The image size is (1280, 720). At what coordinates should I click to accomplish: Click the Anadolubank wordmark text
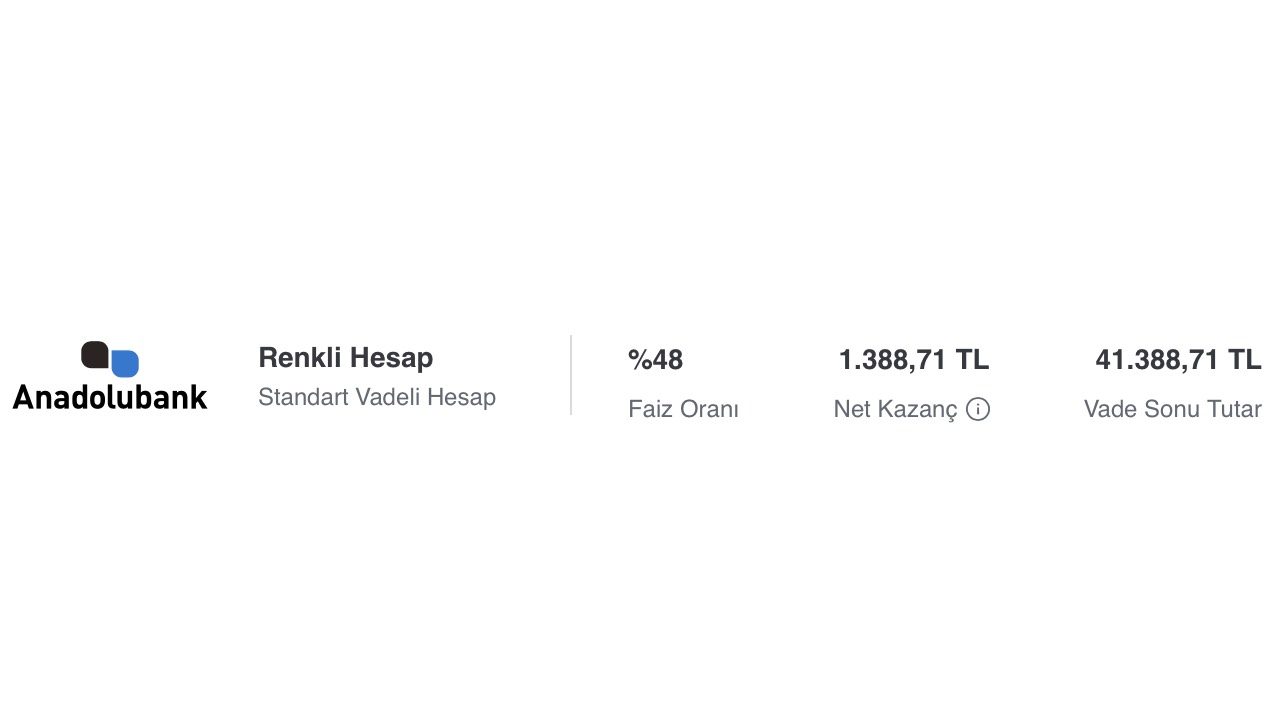pyautogui.click(x=110, y=397)
